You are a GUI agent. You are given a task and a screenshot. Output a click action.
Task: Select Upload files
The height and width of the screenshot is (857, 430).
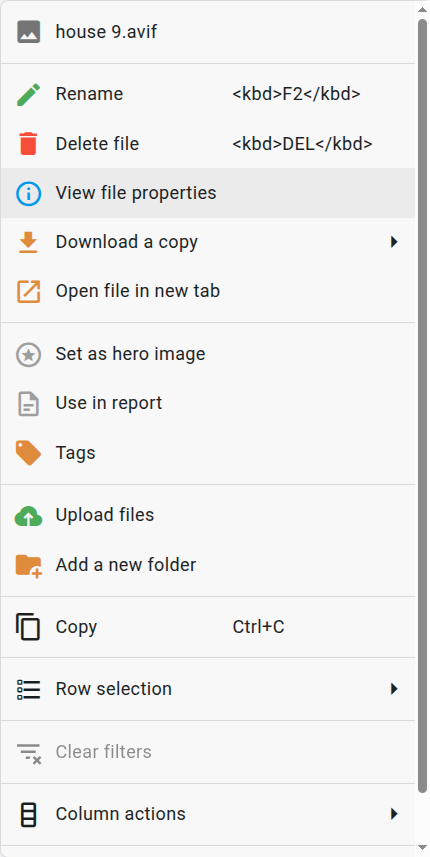[x=208, y=515]
